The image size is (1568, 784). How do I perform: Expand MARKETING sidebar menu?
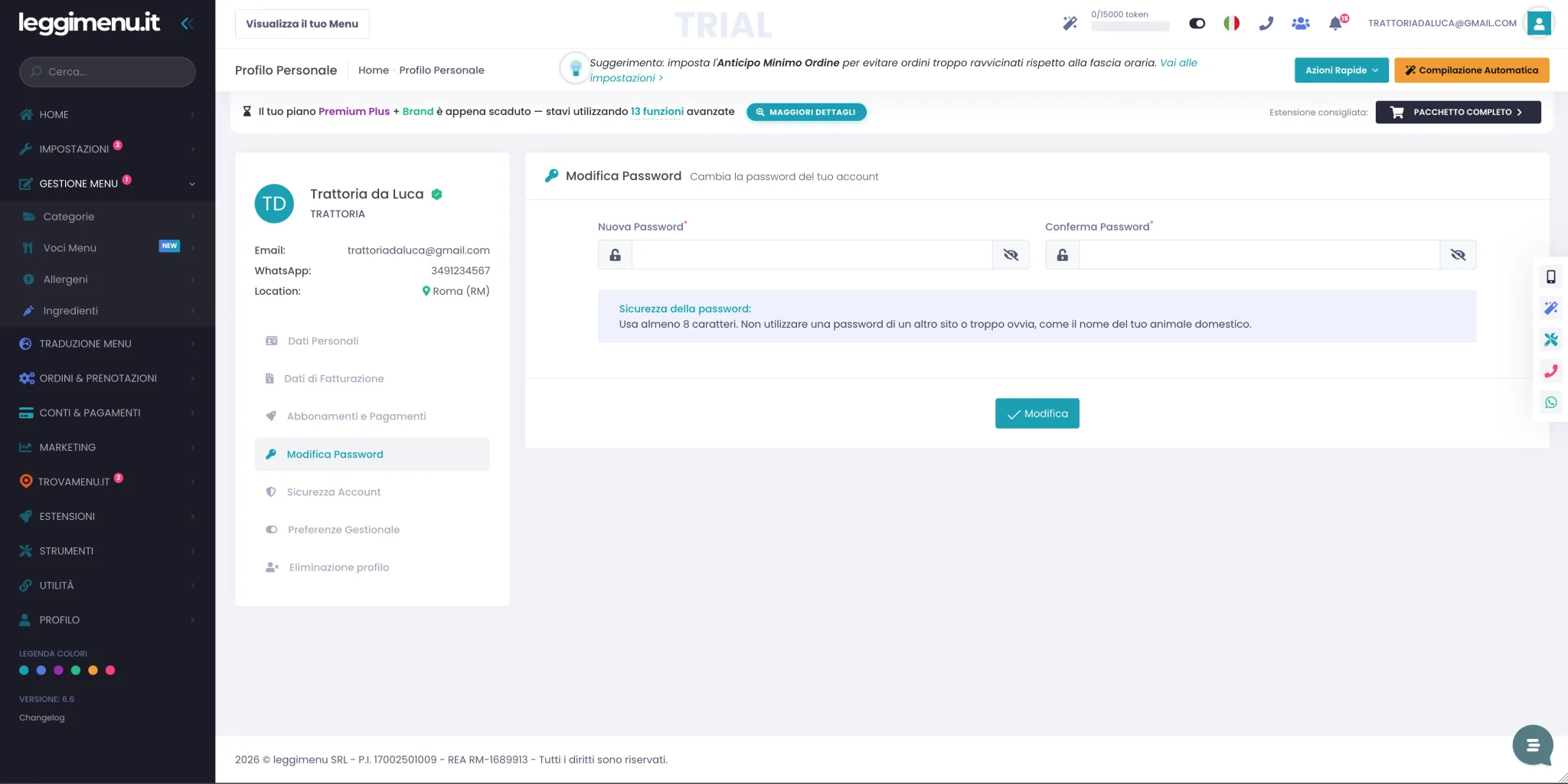click(x=107, y=447)
